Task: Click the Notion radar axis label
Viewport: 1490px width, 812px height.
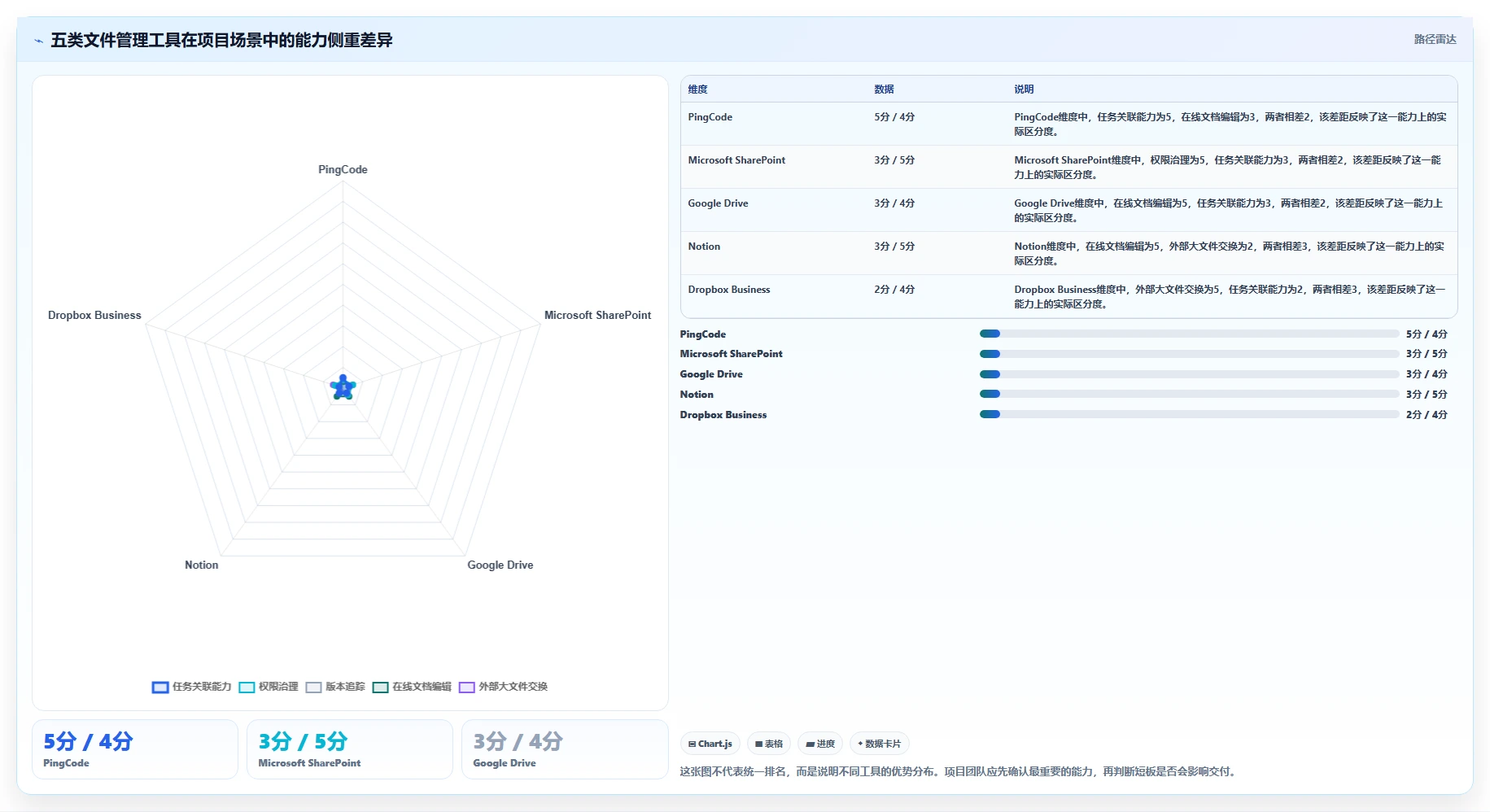Action: (x=201, y=565)
